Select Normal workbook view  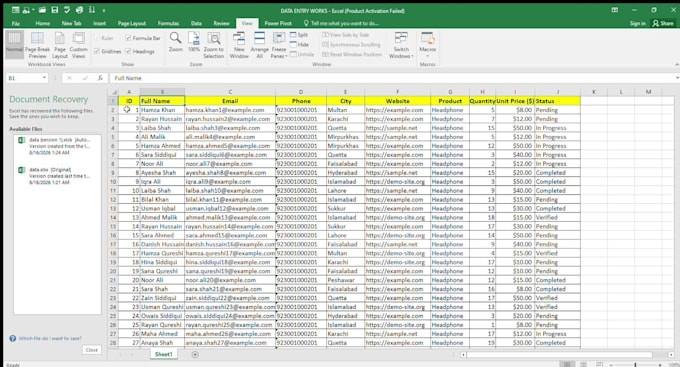point(14,45)
